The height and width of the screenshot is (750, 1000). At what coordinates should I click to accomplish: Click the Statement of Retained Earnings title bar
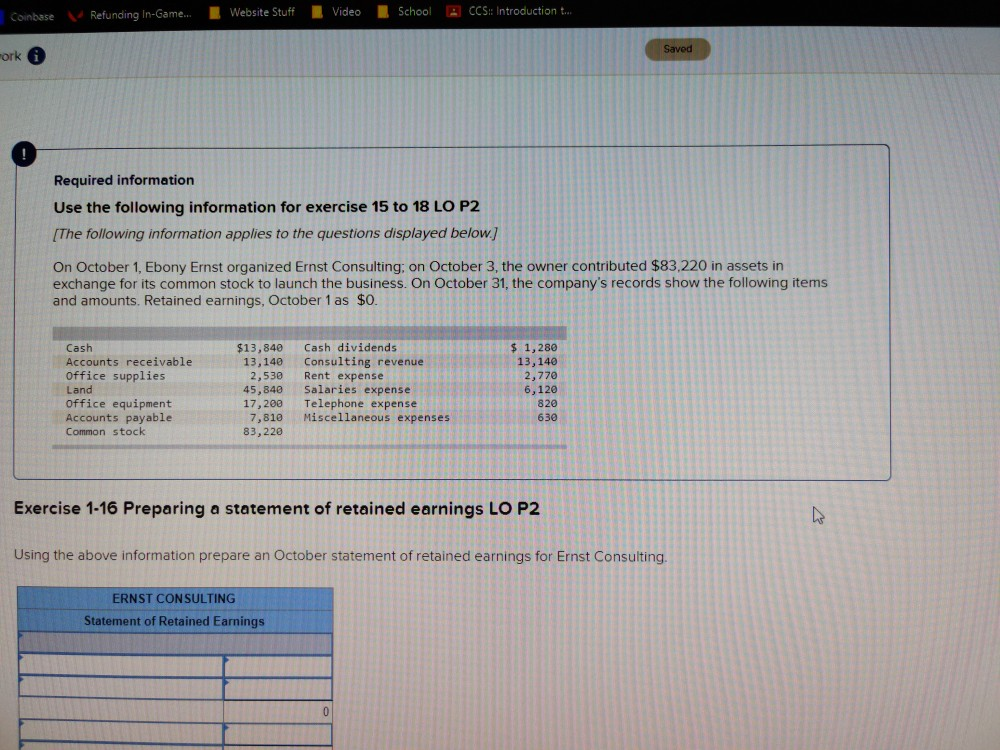(175, 621)
